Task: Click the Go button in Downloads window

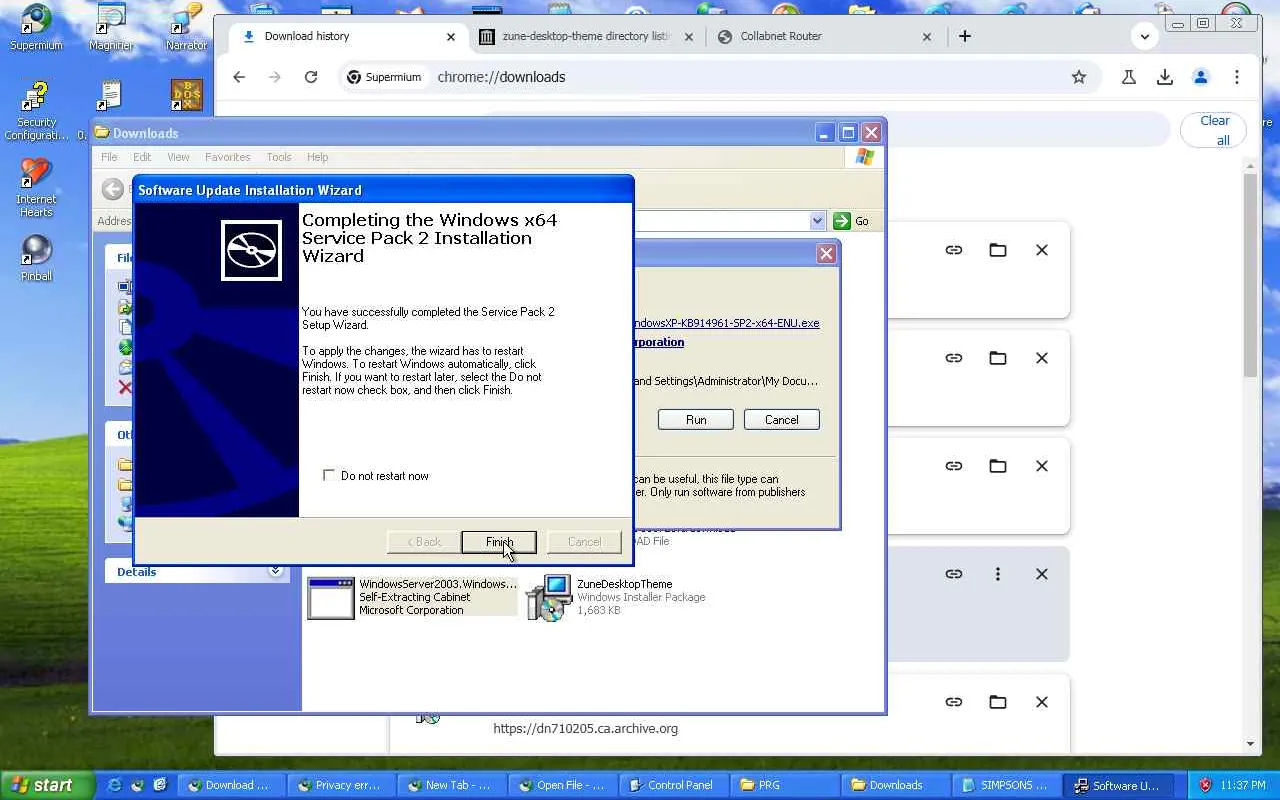Action: pyautogui.click(x=852, y=221)
